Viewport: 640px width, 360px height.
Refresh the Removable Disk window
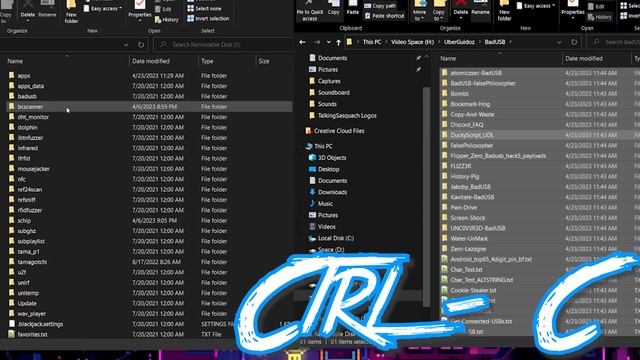tap(141, 44)
